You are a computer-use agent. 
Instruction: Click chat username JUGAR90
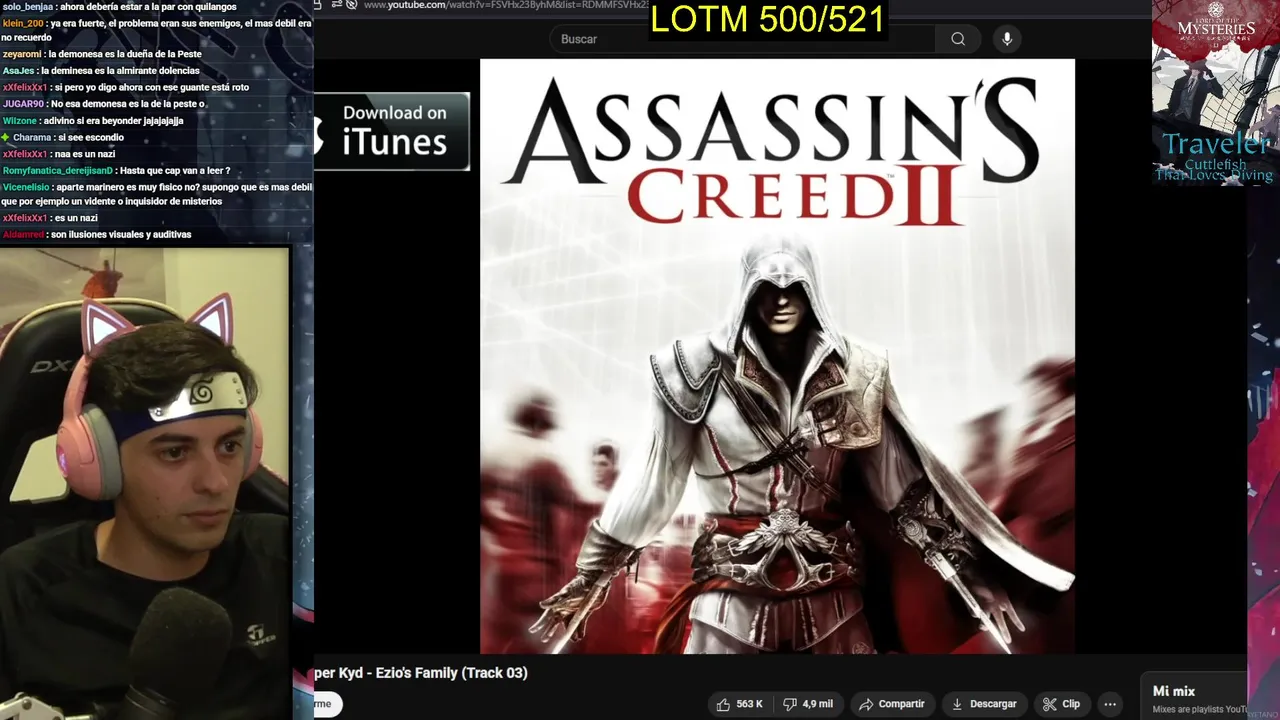click(23, 104)
